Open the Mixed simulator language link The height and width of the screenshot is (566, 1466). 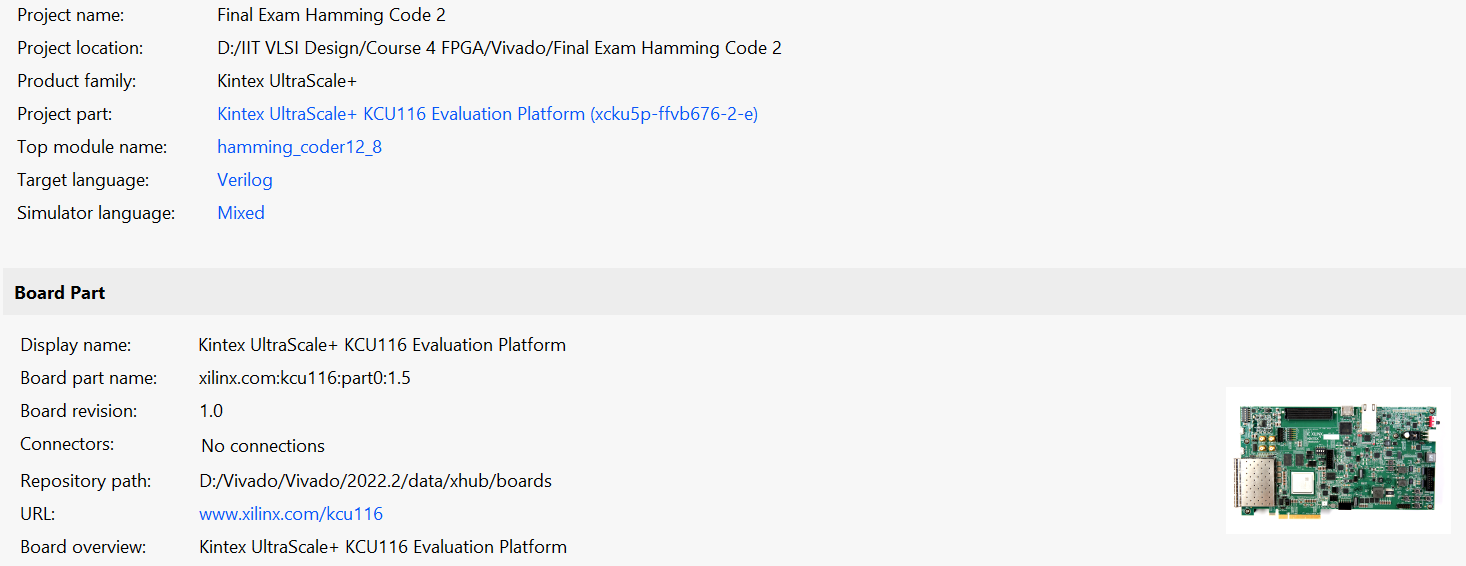pos(241,213)
